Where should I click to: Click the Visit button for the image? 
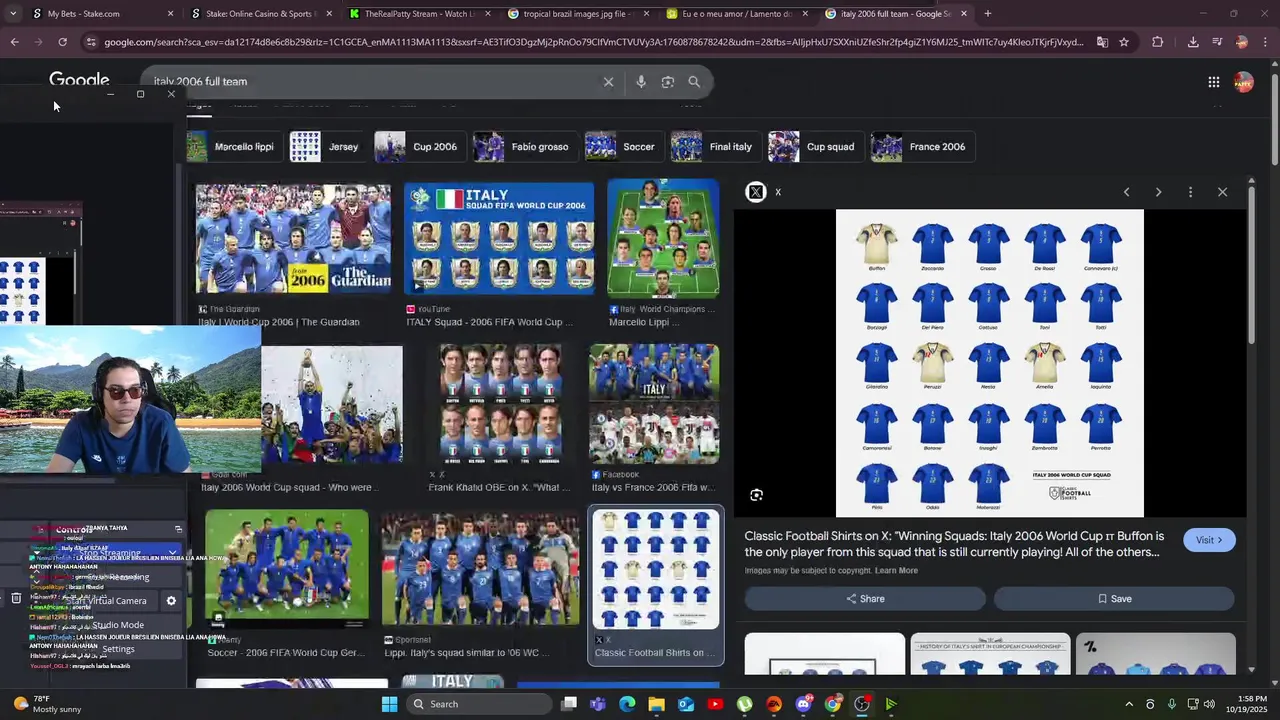pyautogui.click(x=1209, y=540)
